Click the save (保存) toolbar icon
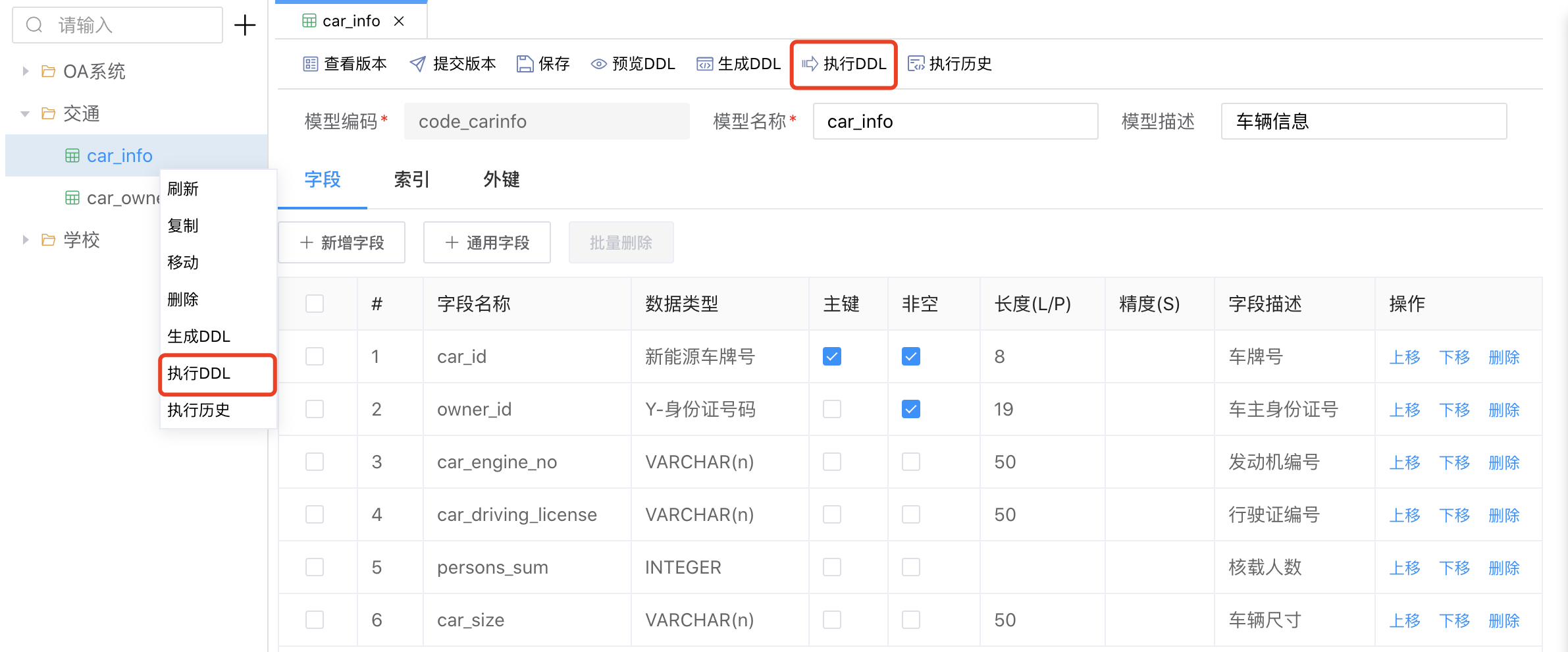The height and width of the screenshot is (652, 1568). pos(525,64)
